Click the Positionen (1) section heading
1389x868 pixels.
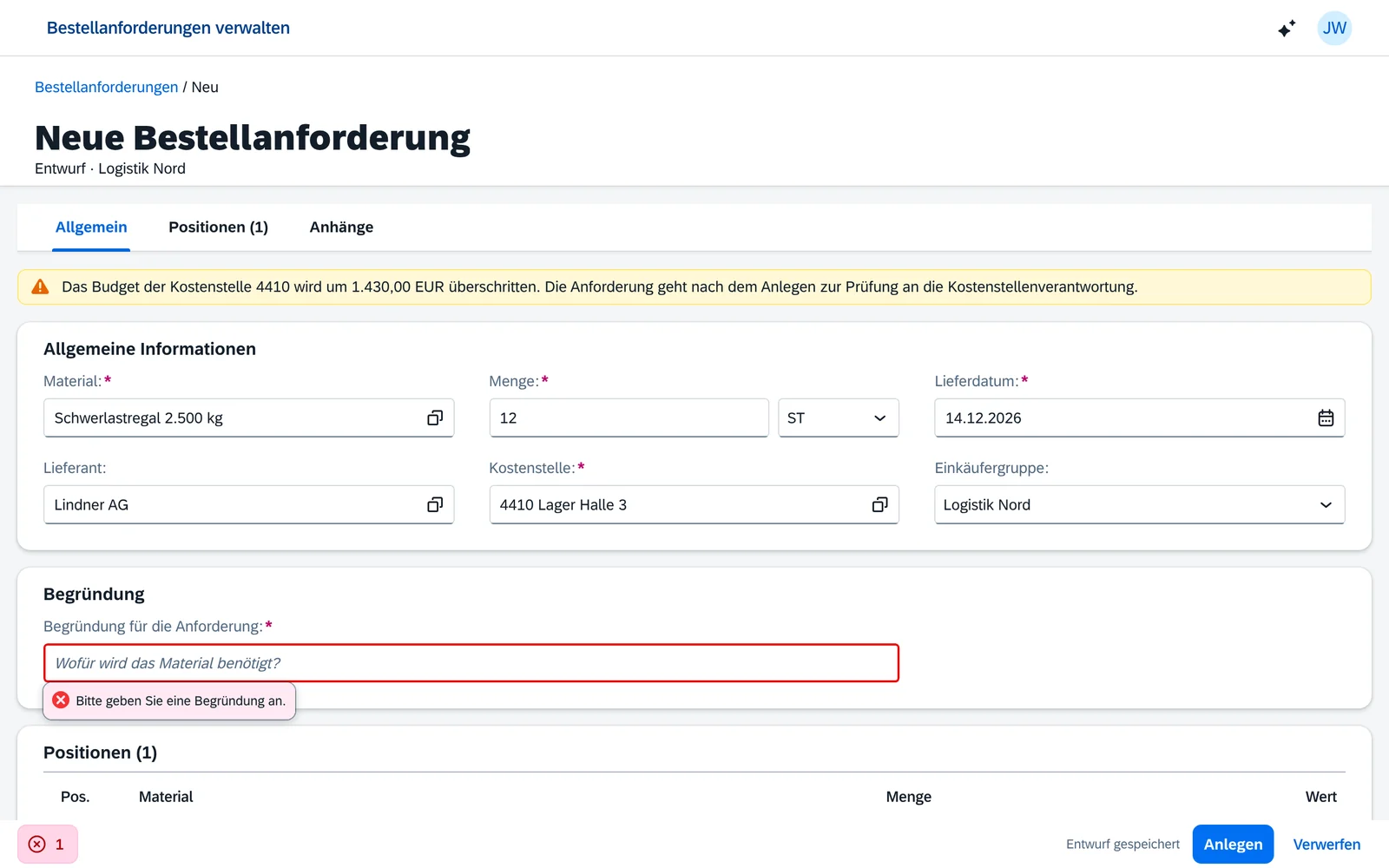coord(100,753)
